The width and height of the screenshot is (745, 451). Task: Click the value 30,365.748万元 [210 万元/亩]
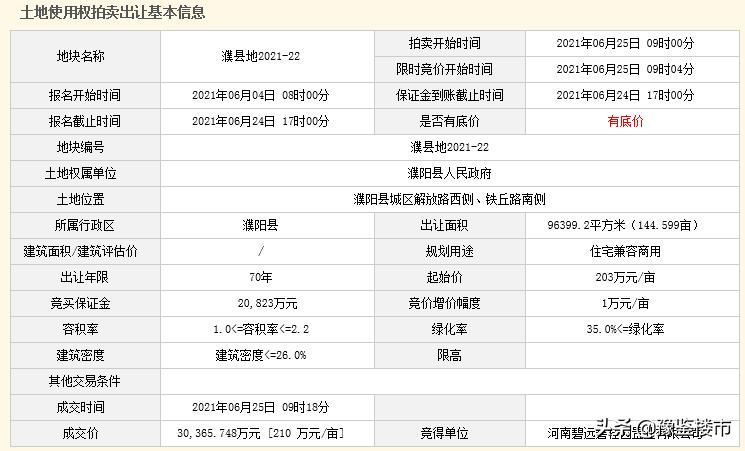(260, 433)
